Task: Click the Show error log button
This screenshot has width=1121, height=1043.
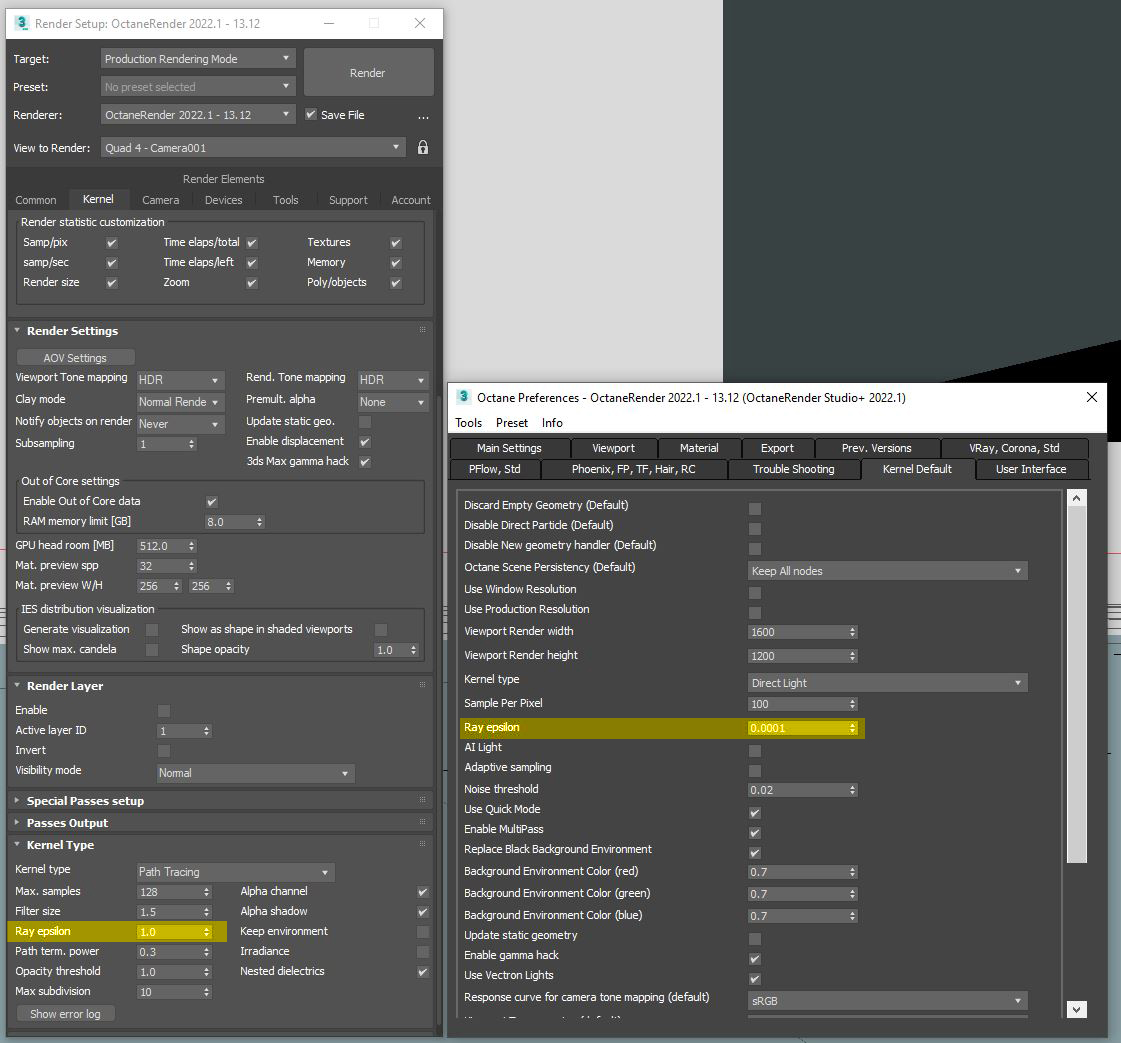Action: [65, 1014]
